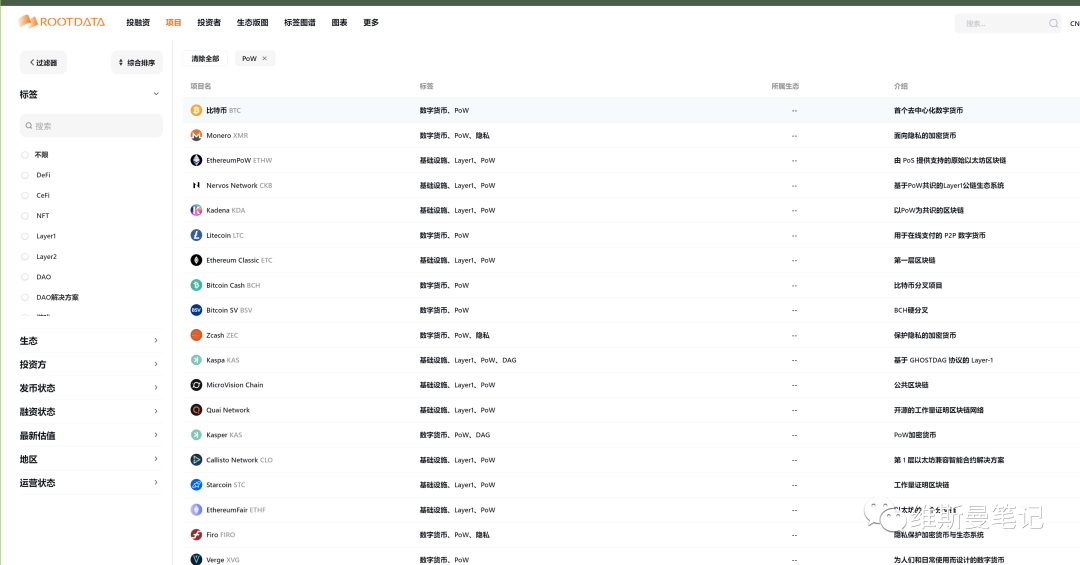Remove the PoW filter tag with X
The width and height of the screenshot is (1080, 565).
[264, 59]
